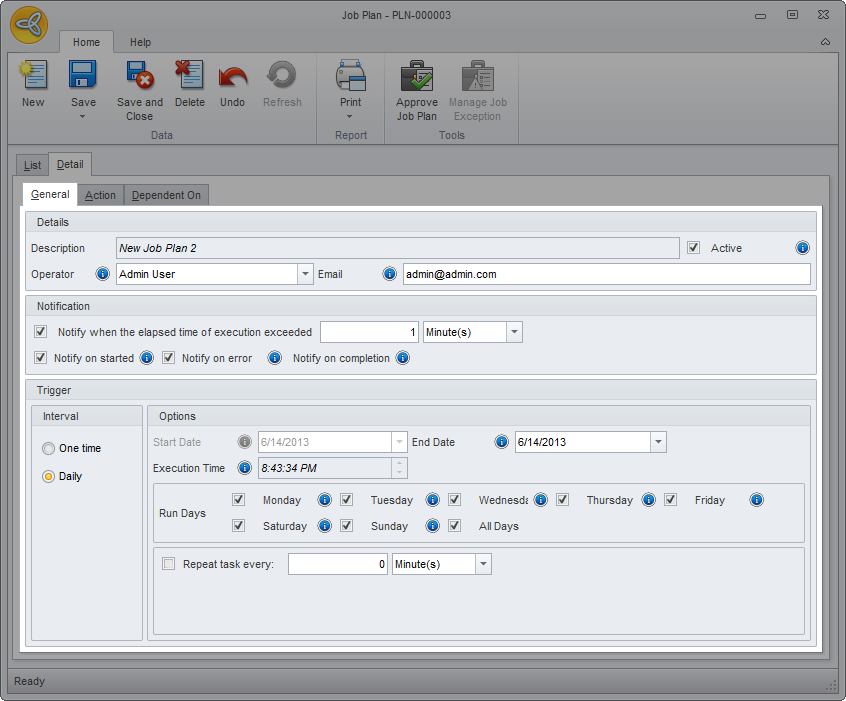Switch to the List tab
The height and width of the screenshot is (701, 846).
pyautogui.click(x=32, y=165)
